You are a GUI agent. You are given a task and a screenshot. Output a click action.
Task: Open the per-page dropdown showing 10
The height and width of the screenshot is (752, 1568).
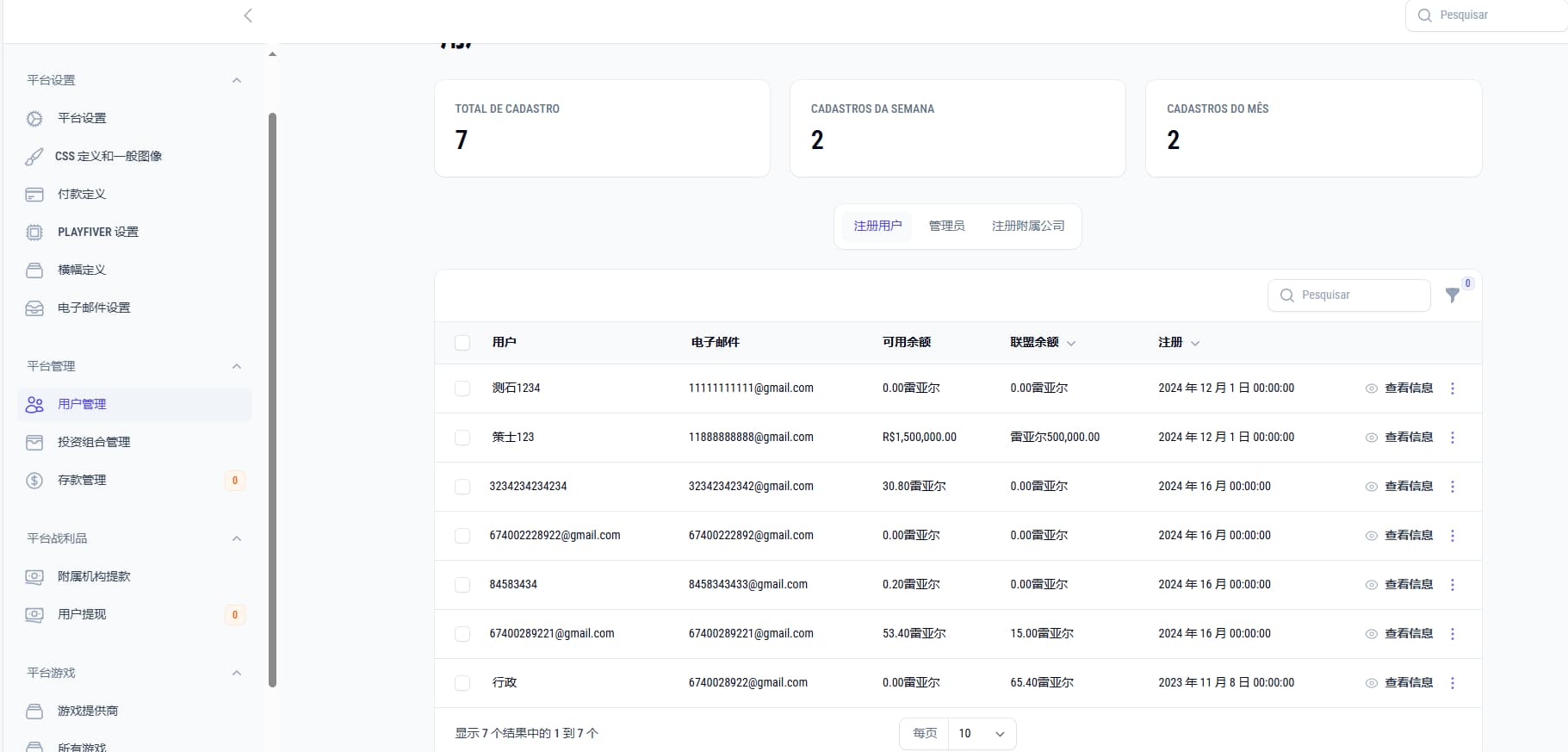(x=982, y=734)
